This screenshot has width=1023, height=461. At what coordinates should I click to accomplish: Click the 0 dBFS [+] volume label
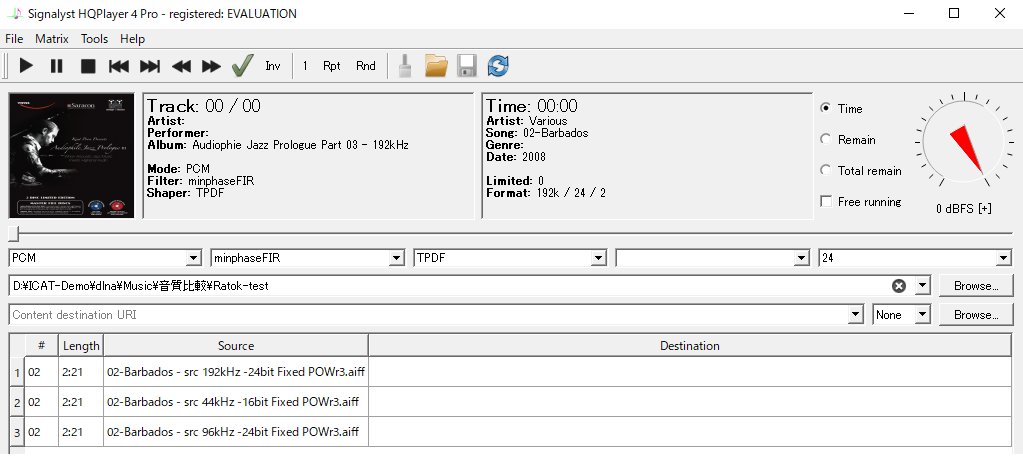point(964,209)
